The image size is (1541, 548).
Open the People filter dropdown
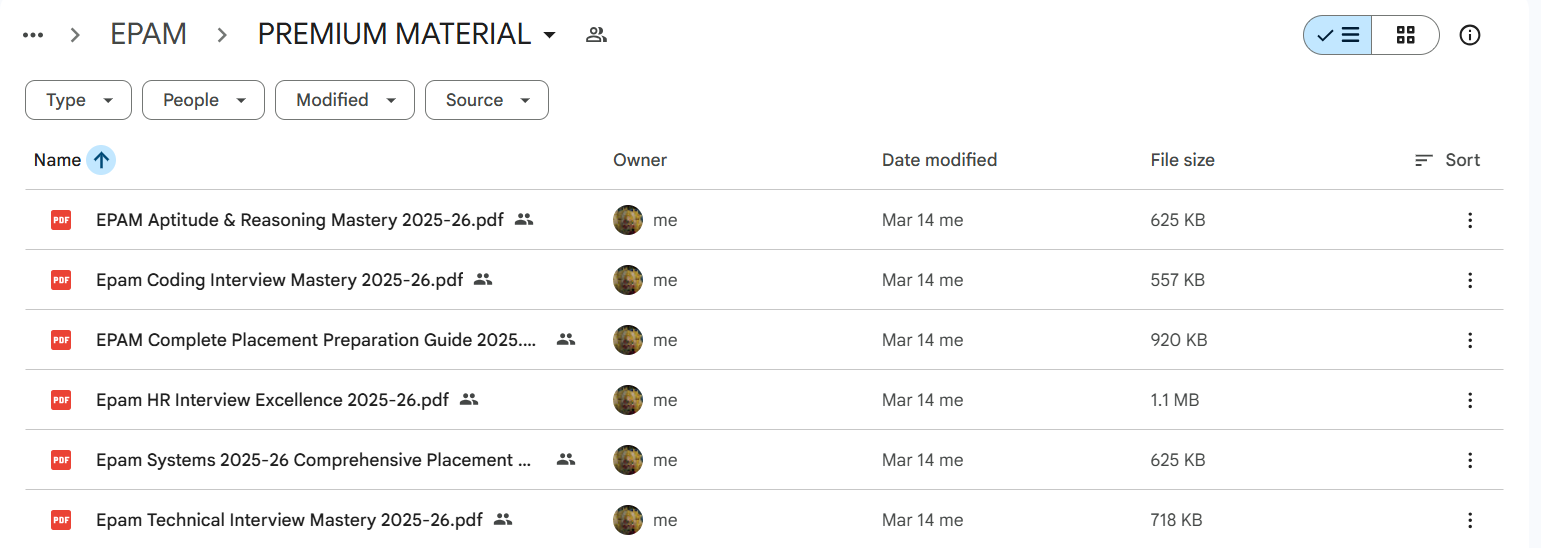203,100
